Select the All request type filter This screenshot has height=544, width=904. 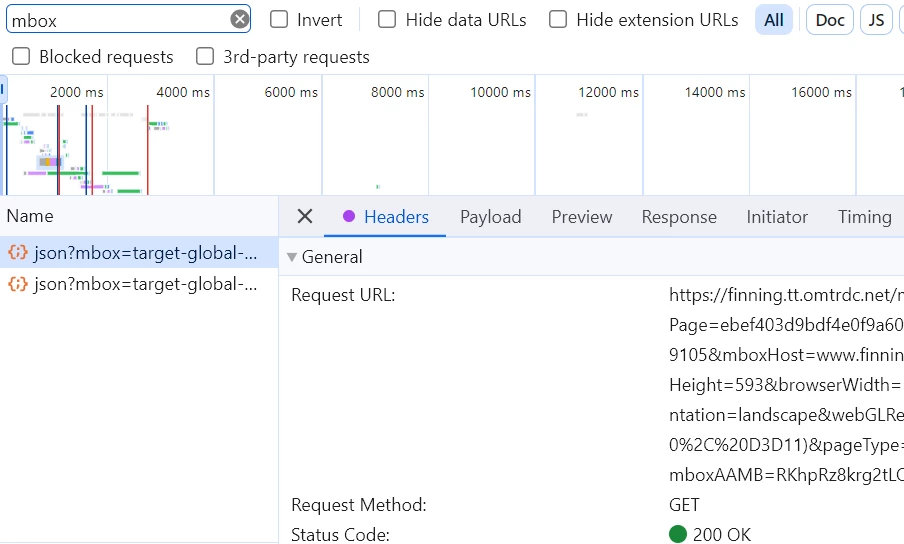pyautogui.click(x=774, y=20)
